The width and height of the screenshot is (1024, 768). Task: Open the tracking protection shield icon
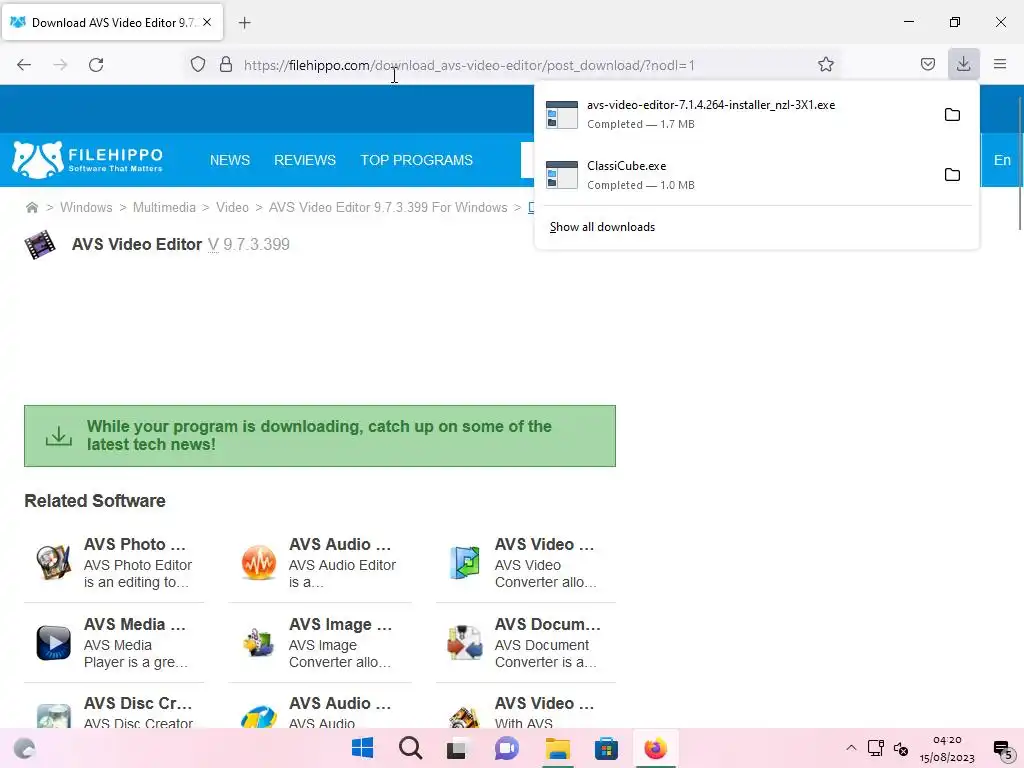tap(198, 65)
